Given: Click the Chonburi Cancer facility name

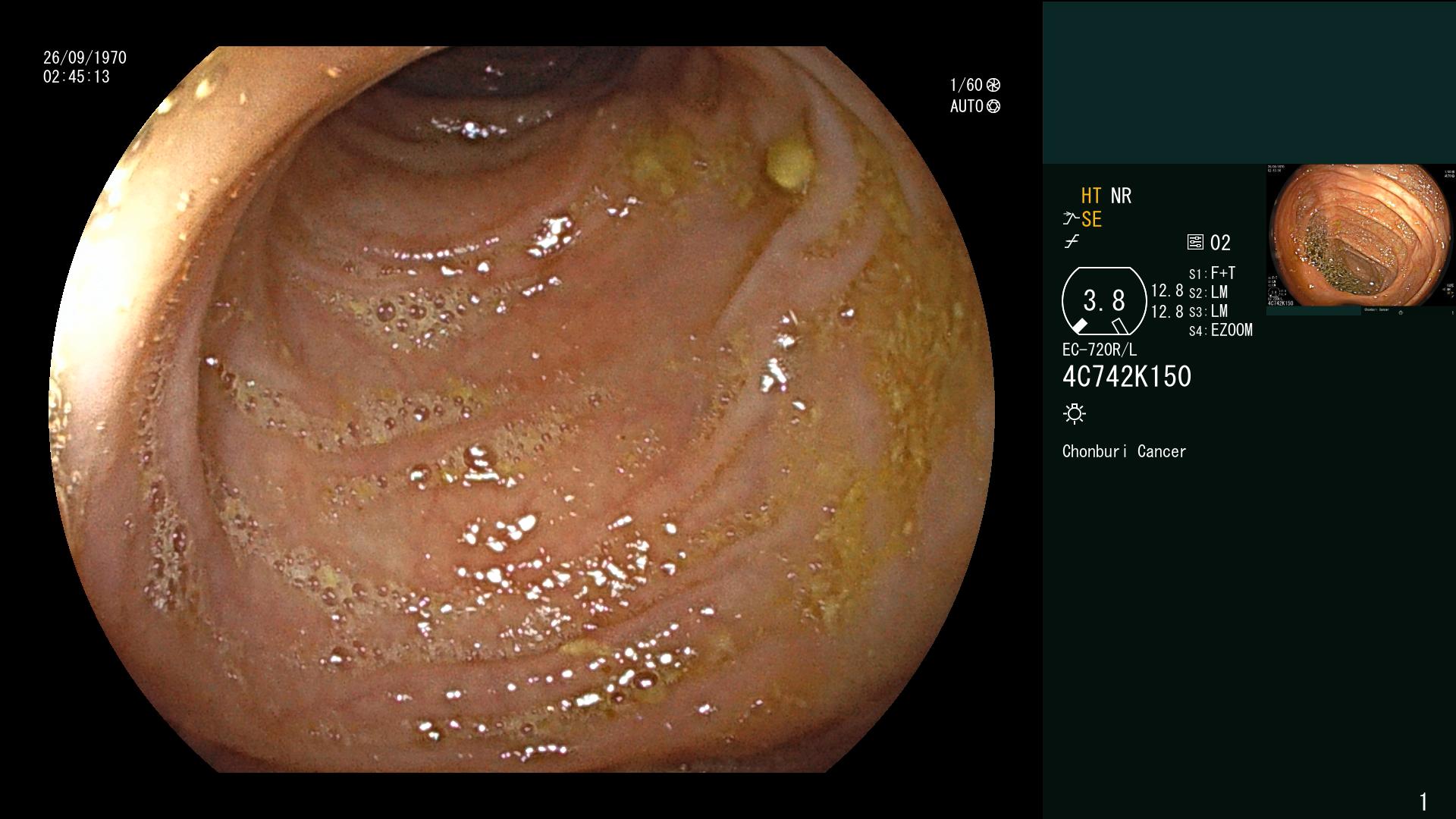Looking at the screenshot, I should pos(1124,451).
